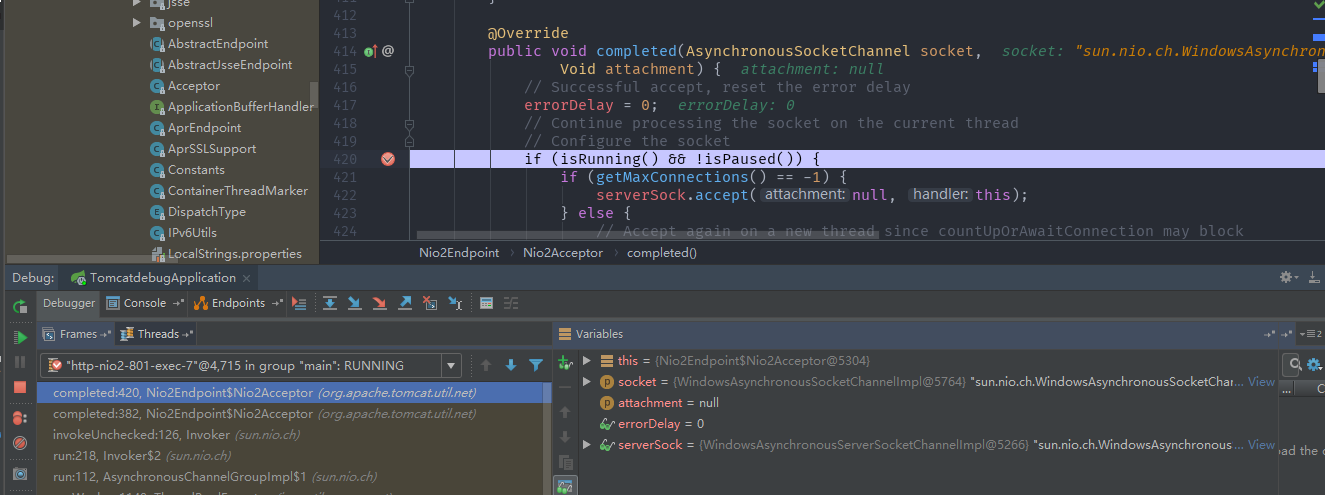Click completed() breadcrumb
The width and height of the screenshot is (1325, 495).
pos(661,253)
